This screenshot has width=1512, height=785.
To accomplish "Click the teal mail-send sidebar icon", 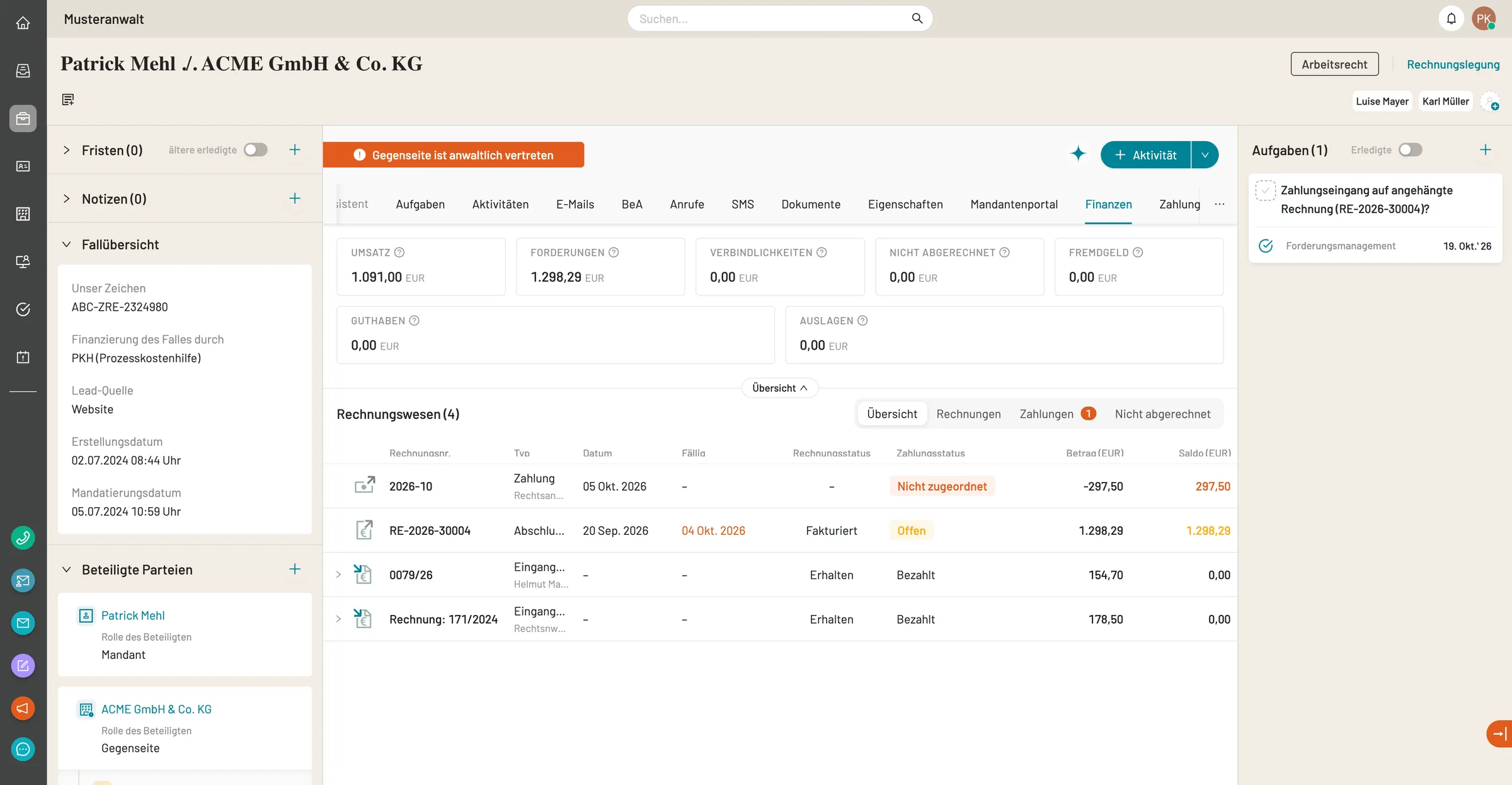I will coord(23,581).
